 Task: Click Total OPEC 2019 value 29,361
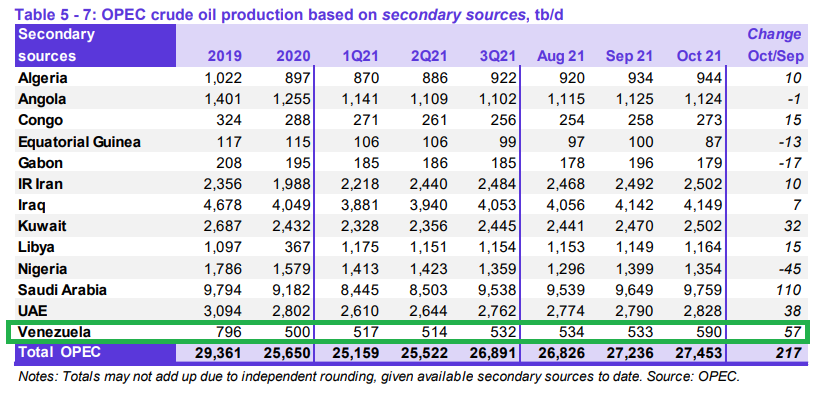(219, 353)
